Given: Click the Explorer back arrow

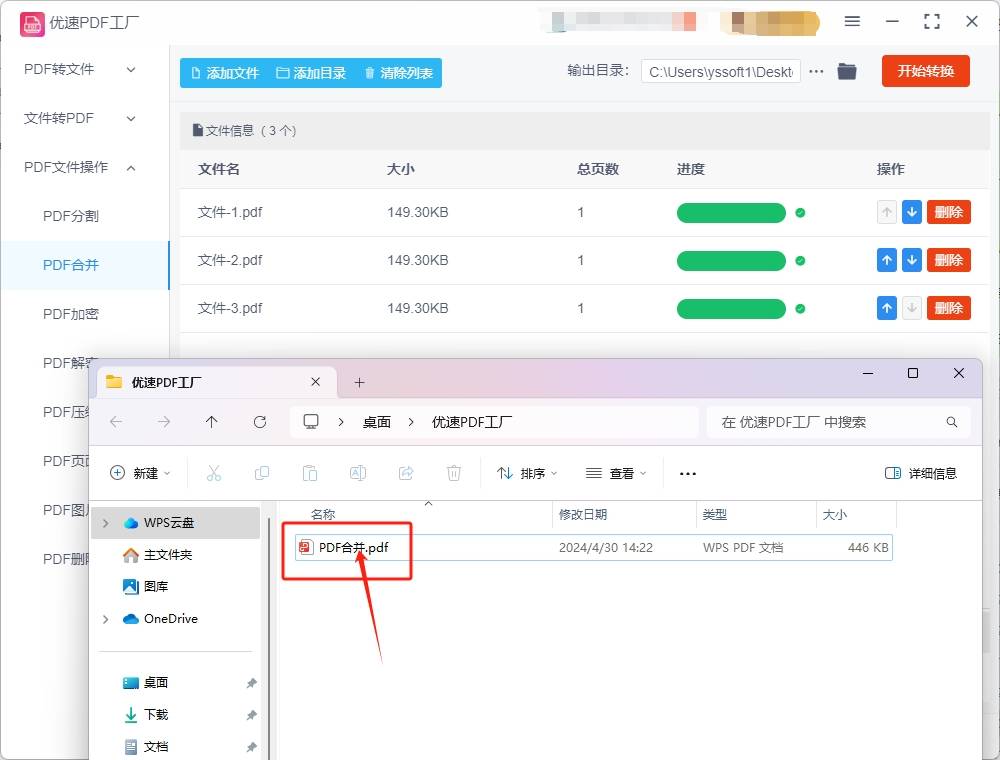Looking at the screenshot, I should point(116,422).
